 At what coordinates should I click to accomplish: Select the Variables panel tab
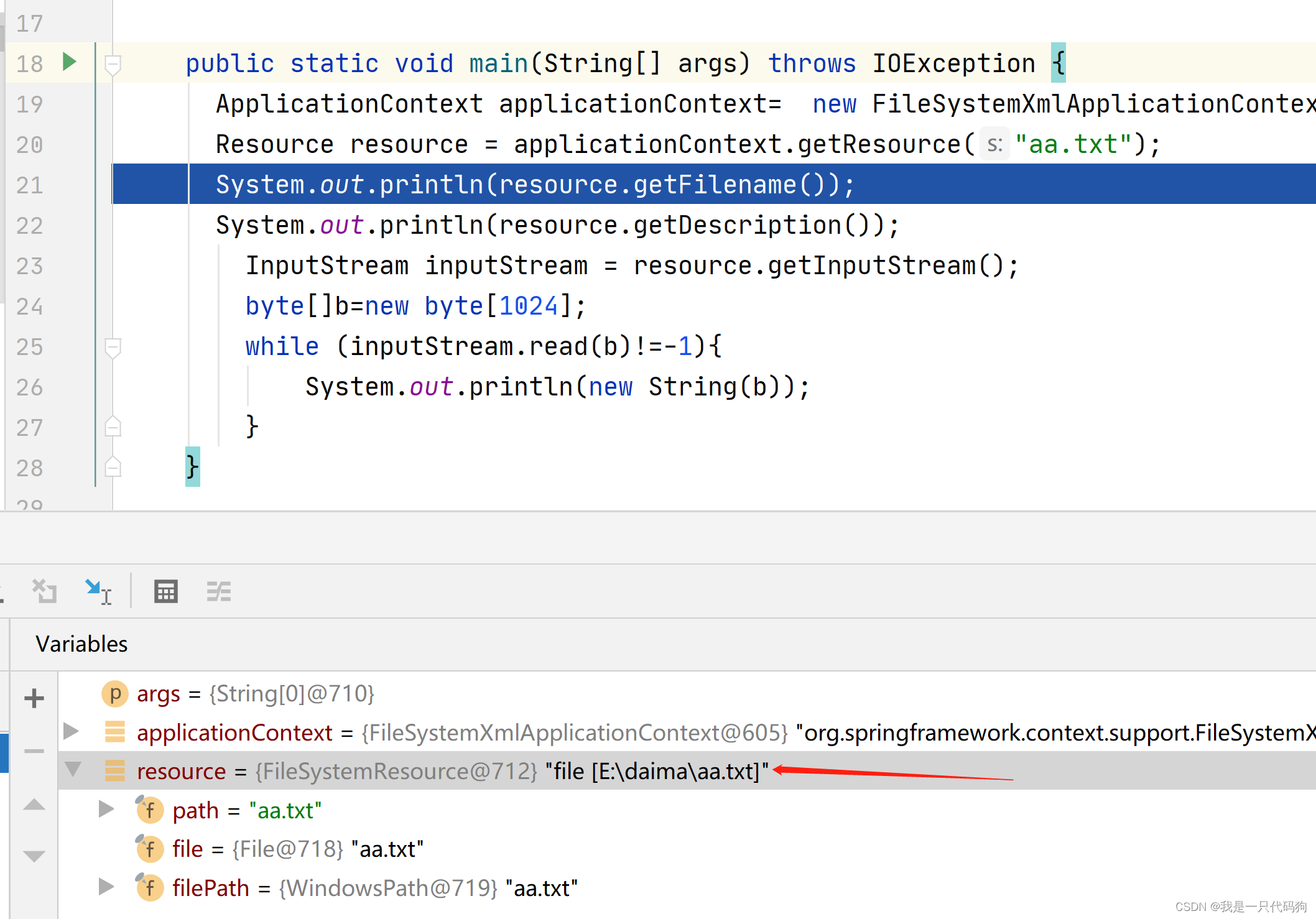point(81,644)
